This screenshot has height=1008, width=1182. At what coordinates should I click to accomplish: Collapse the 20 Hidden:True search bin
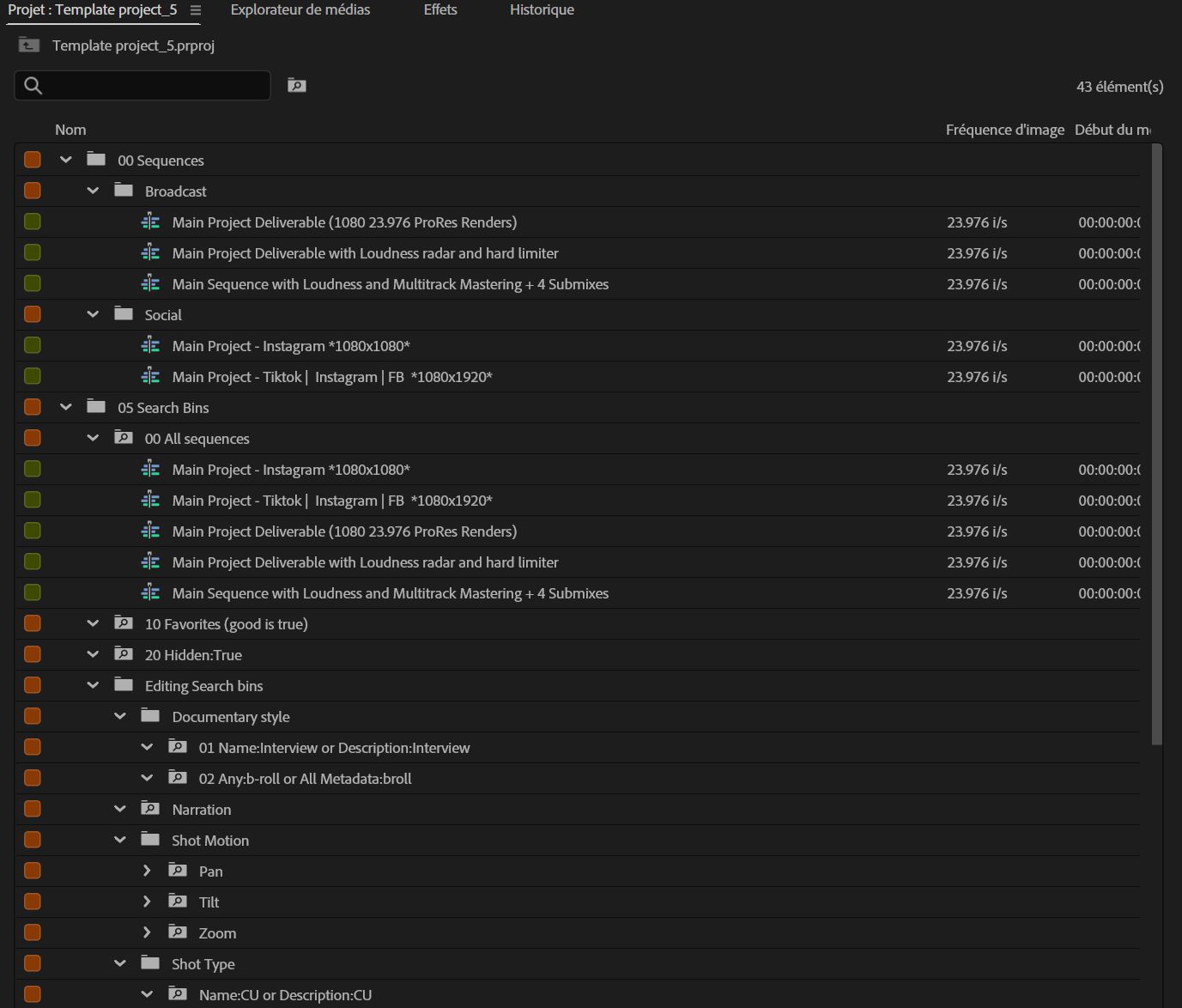coord(93,654)
